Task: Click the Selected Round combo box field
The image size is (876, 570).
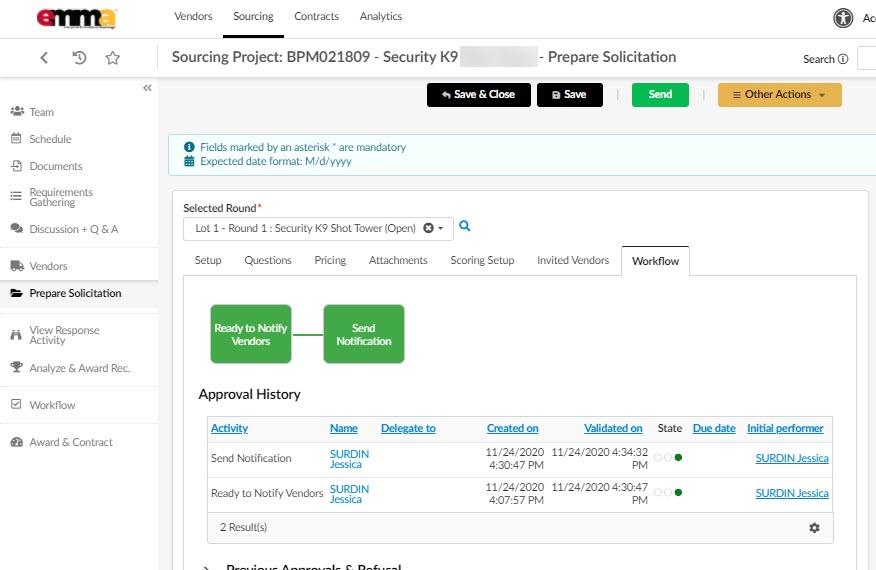Action: click(x=318, y=229)
